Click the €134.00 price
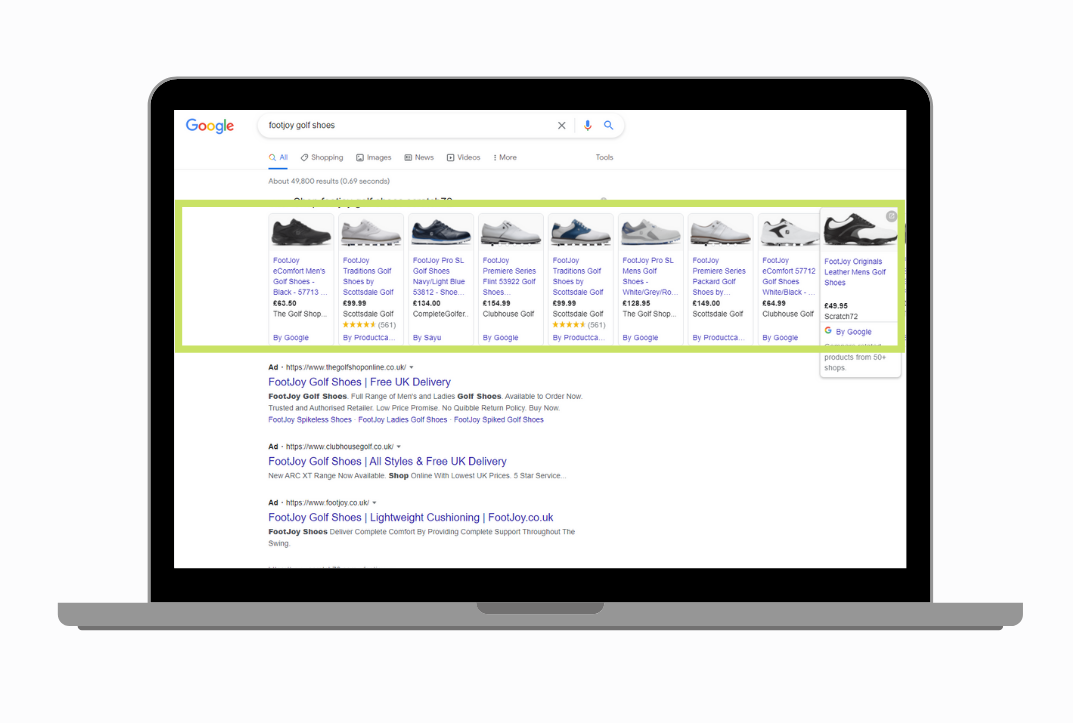Screen dimensions: 1073x723 click(426, 303)
